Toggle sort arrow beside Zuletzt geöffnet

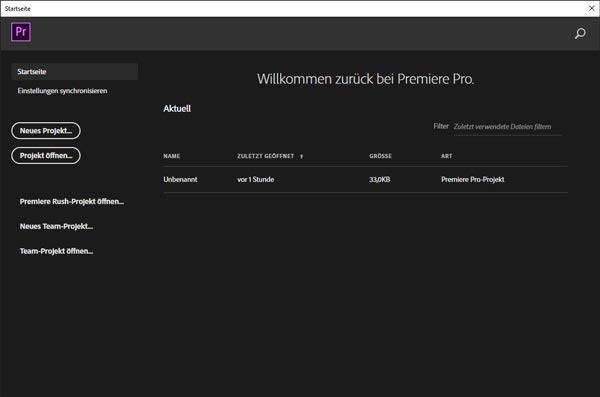click(x=302, y=156)
